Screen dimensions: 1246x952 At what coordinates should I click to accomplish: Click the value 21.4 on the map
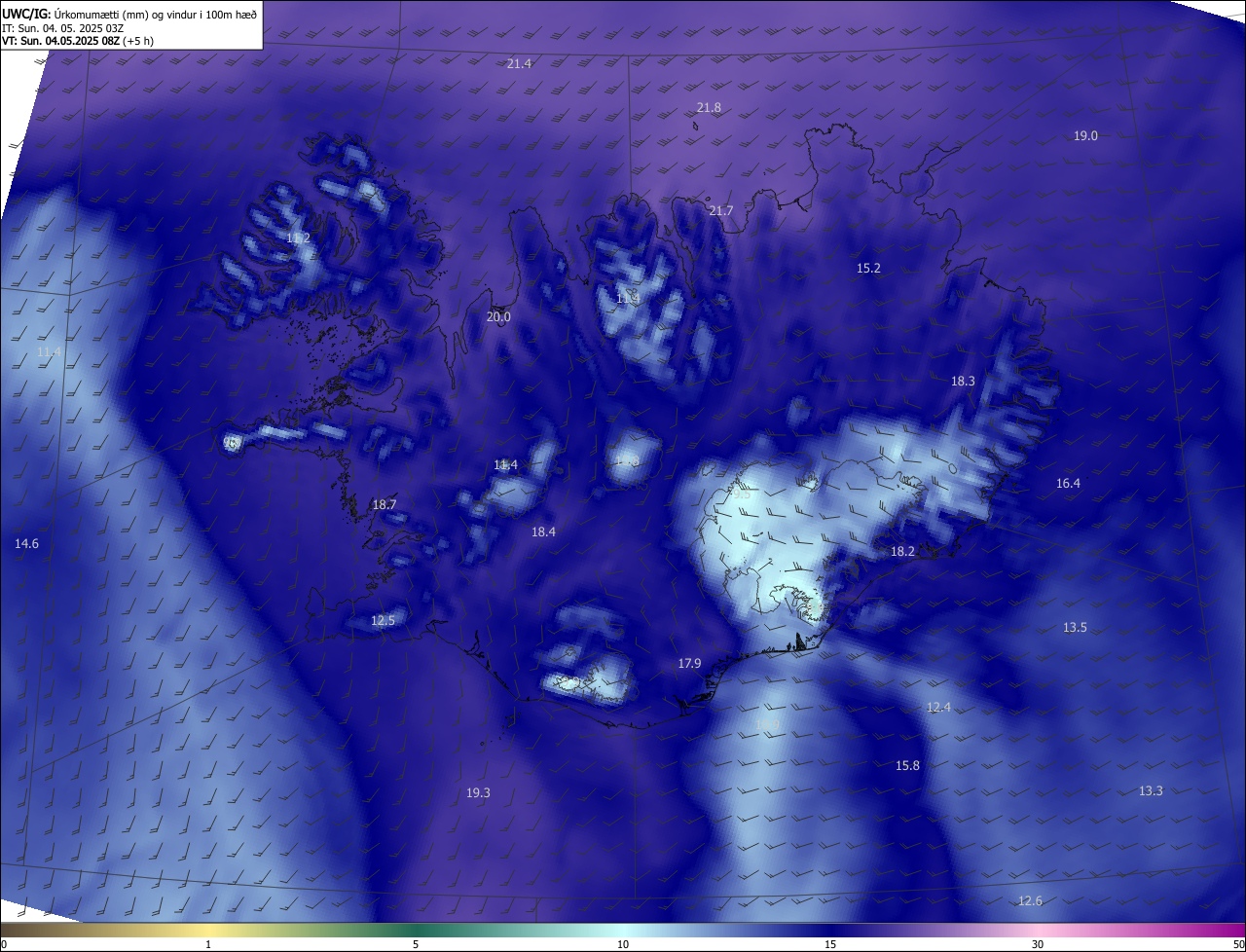click(519, 63)
